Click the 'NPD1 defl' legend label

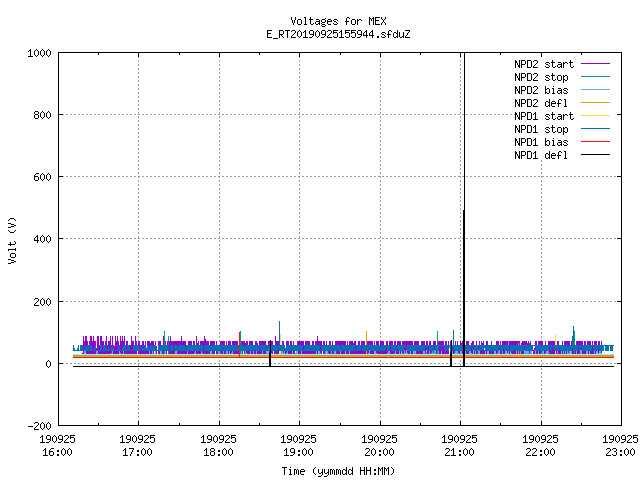click(541, 156)
